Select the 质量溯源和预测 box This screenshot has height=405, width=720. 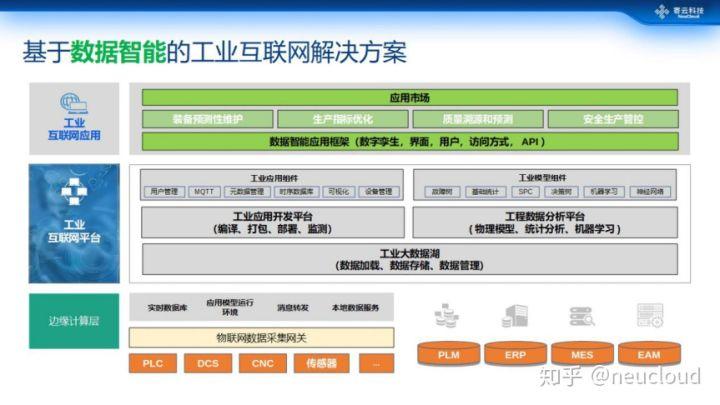point(478,119)
